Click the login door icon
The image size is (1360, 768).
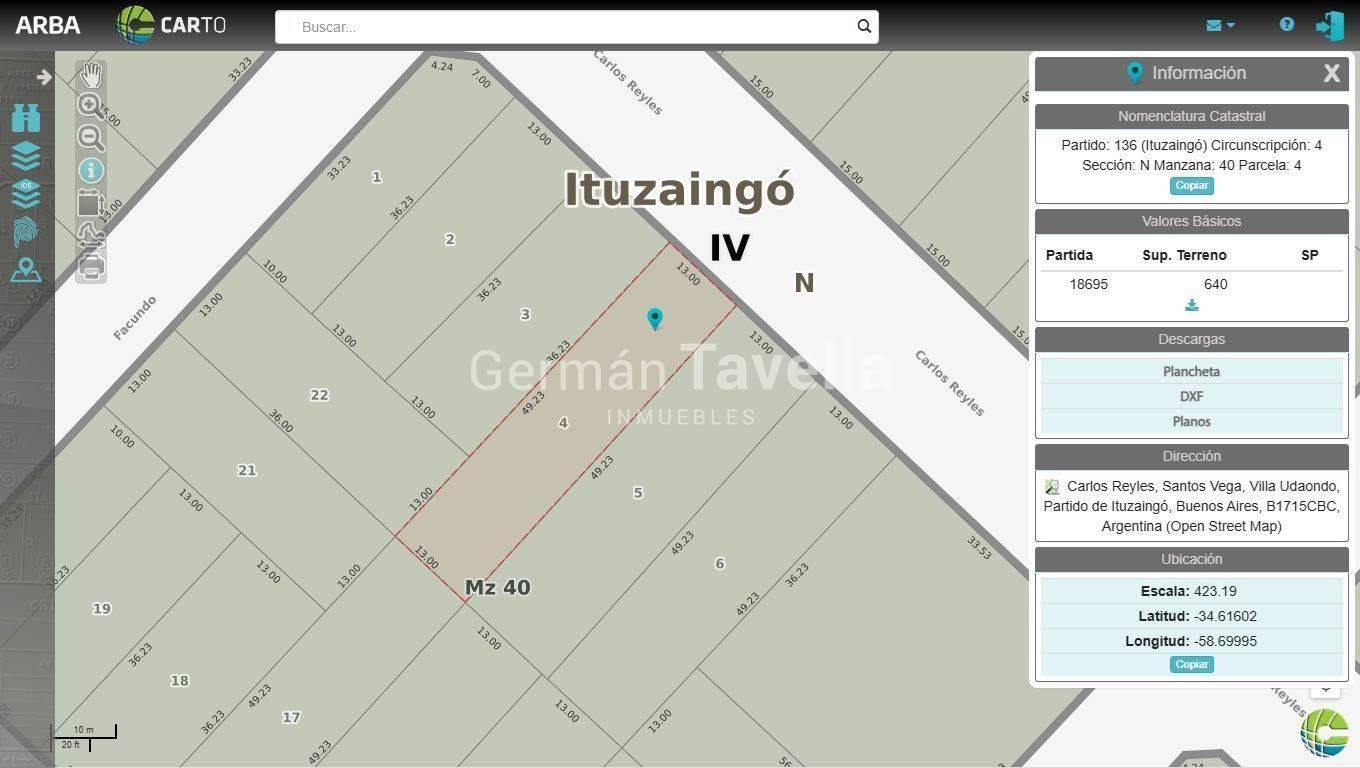[x=1330, y=26]
